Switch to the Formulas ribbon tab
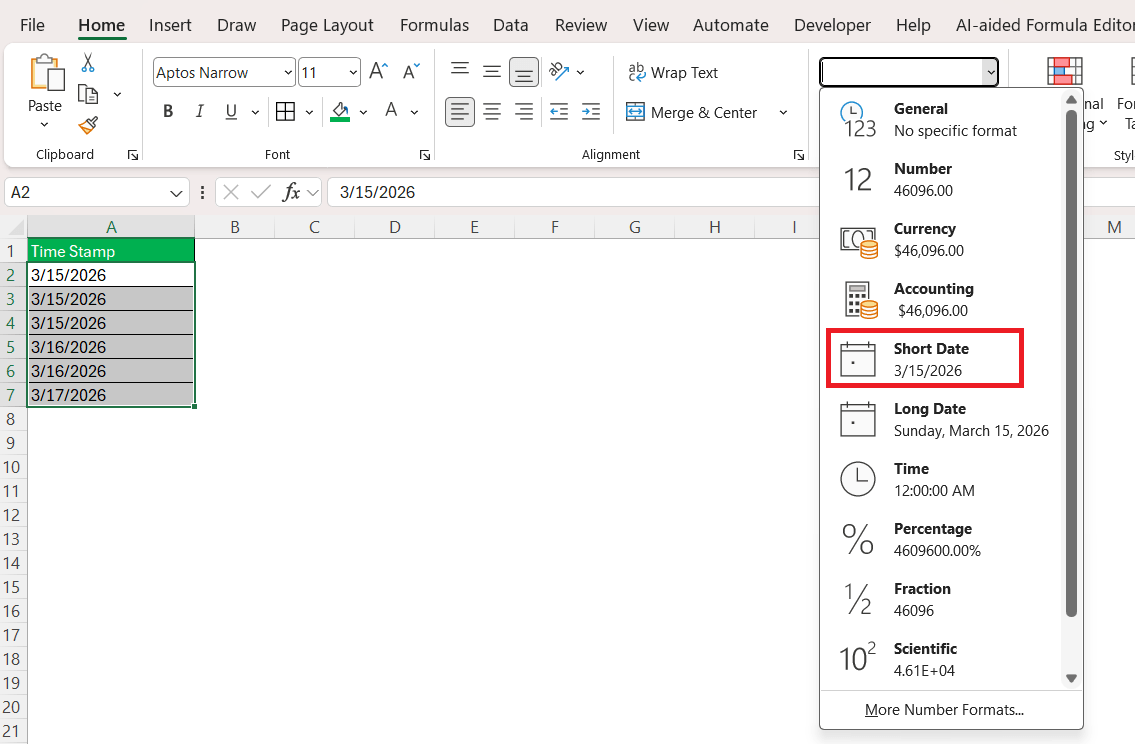This screenshot has width=1135, height=744. pos(434,25)
